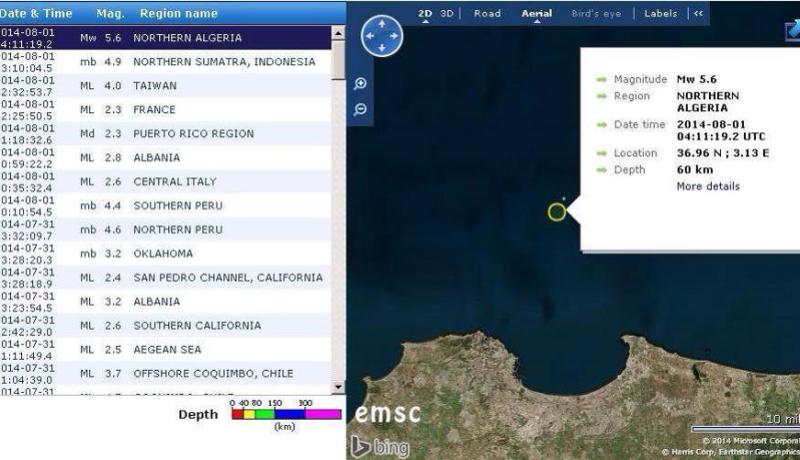Viewport: 800px width, 460px height.
Task: Click scroll down arrow of earthquake list
Action: click(x=337, y=387)
